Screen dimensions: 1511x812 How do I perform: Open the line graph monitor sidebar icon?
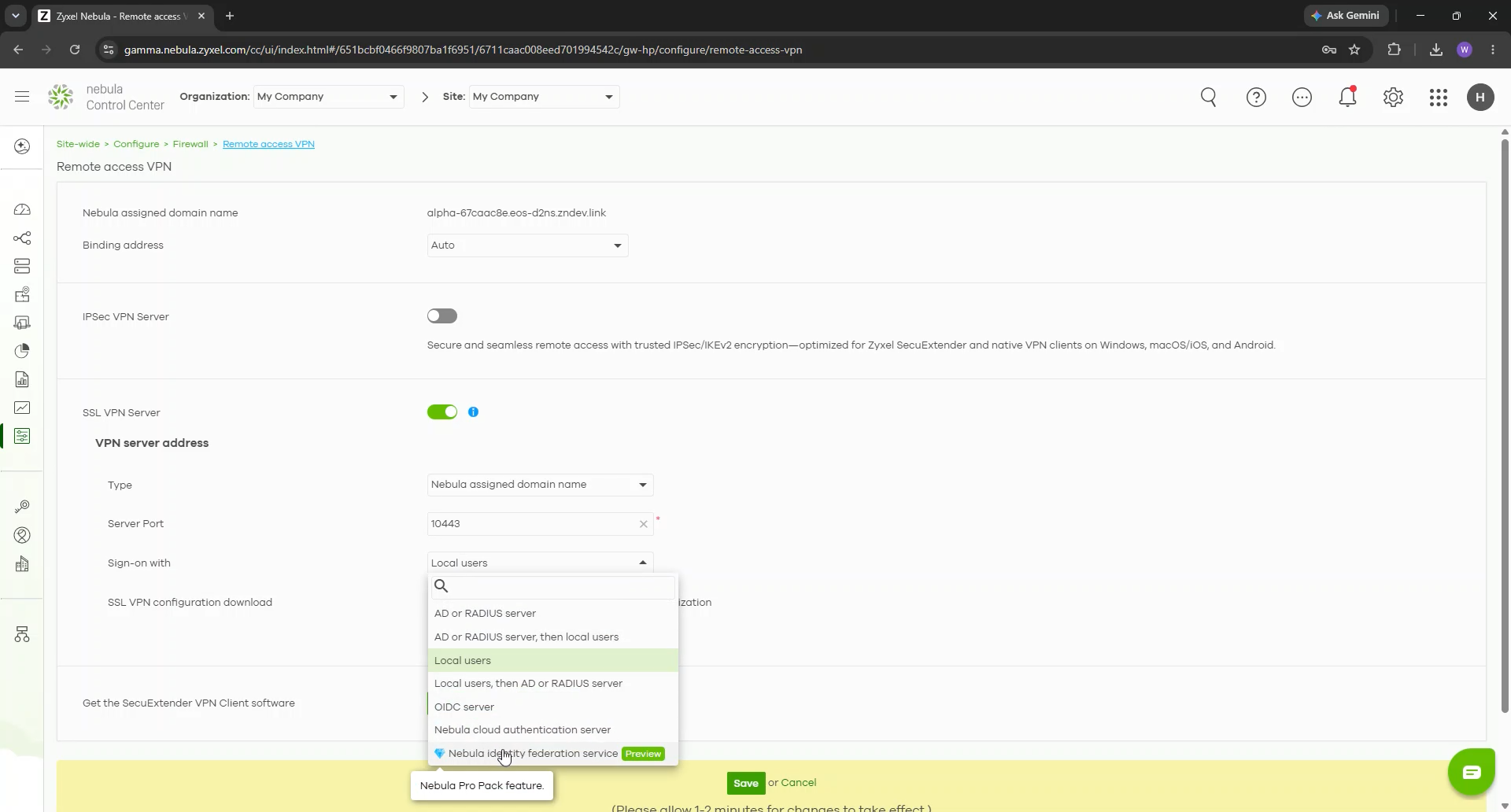coord(22,408)
